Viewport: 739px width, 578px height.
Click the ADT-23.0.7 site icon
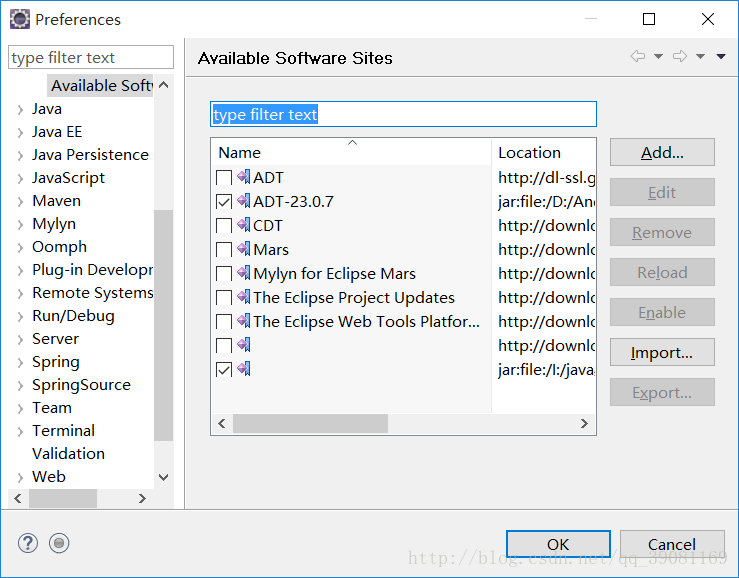click(x=244, y=201)
